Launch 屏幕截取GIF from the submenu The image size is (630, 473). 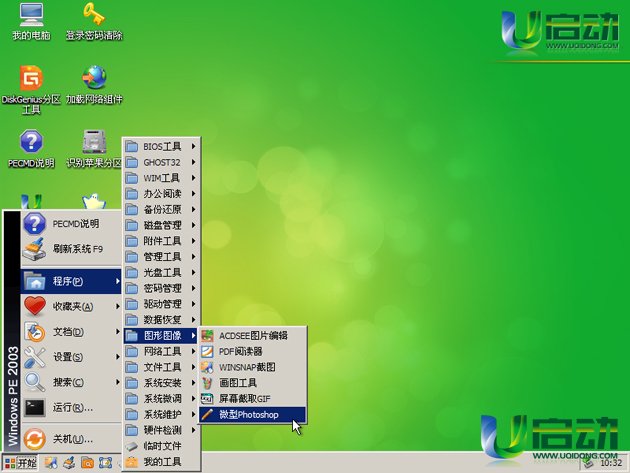click(x=253, y=398)
